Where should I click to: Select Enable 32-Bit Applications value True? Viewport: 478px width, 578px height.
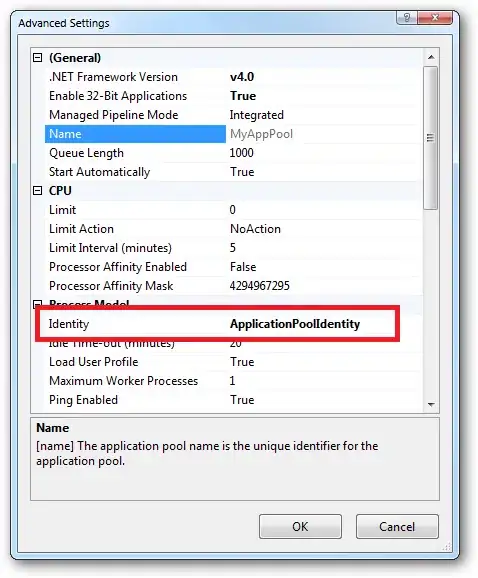pyautogui.click(x=243, y=96)
